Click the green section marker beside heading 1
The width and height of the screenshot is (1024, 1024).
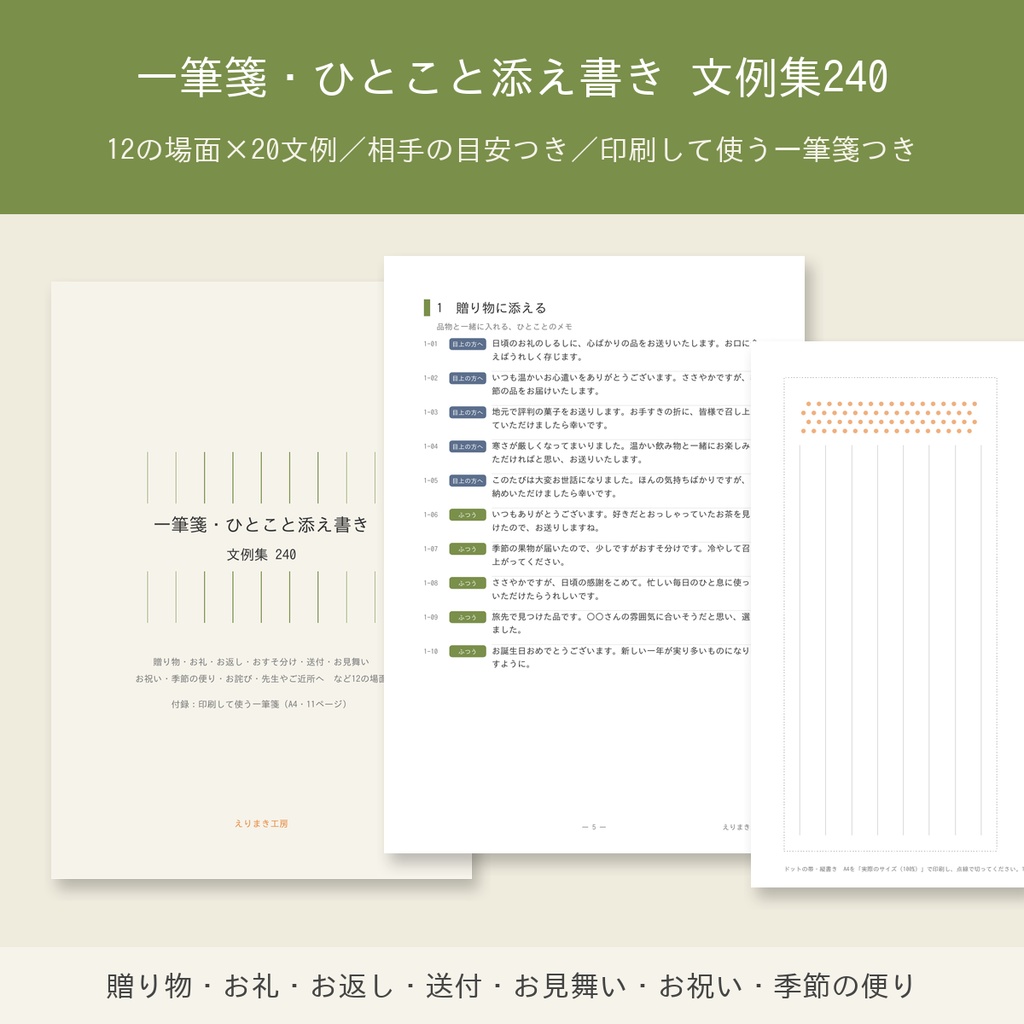coord(427,308)
